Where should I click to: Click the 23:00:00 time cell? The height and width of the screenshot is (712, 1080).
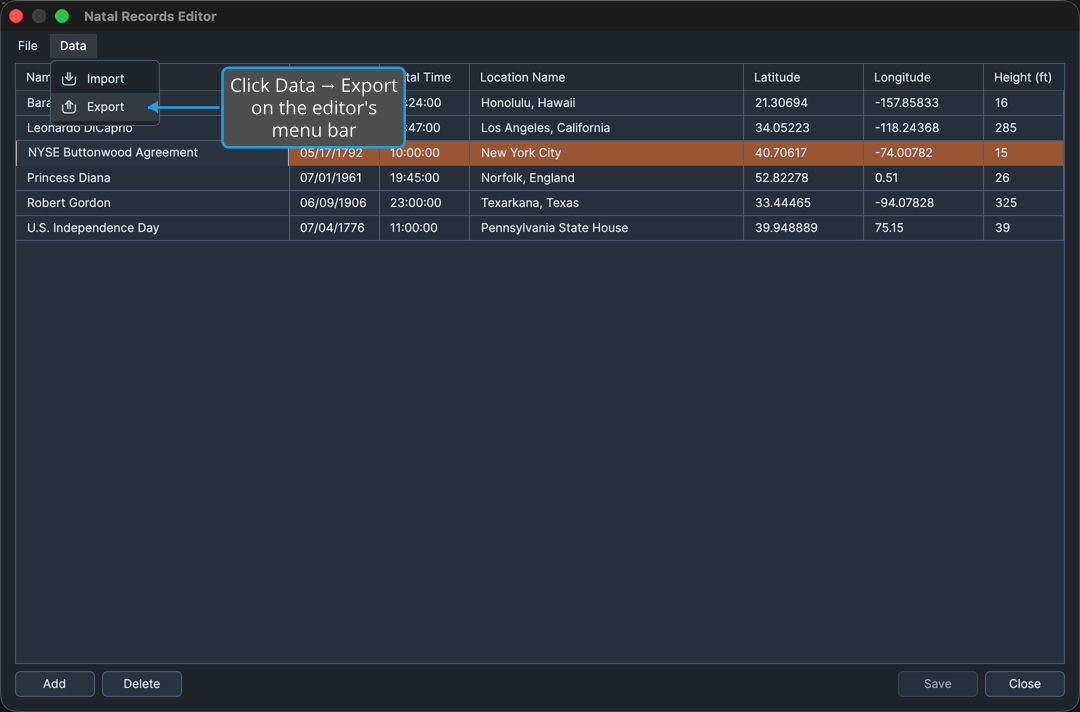[424, 203]
